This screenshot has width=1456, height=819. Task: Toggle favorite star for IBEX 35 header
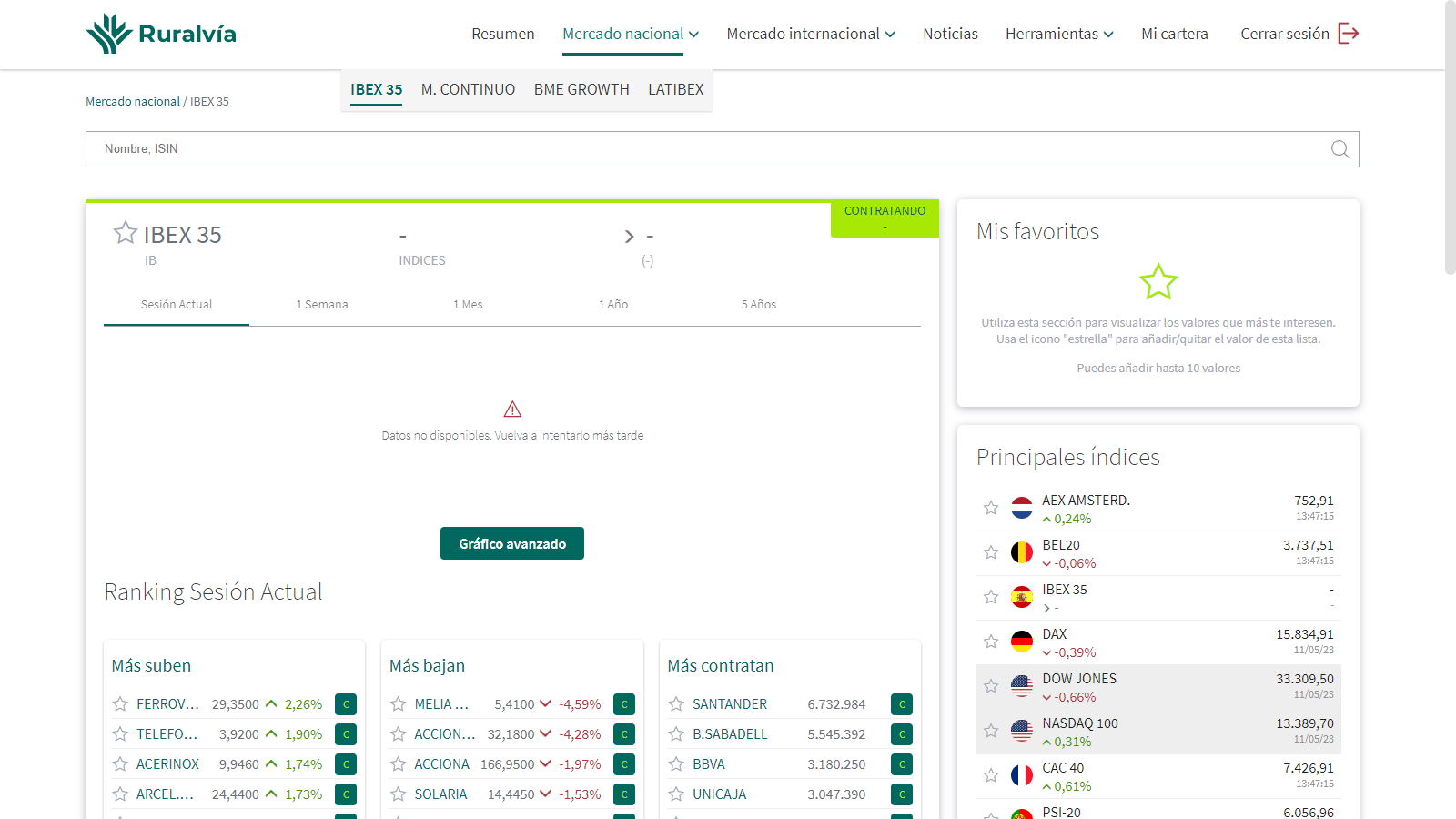pyautogui.click(x=126, y=233)
